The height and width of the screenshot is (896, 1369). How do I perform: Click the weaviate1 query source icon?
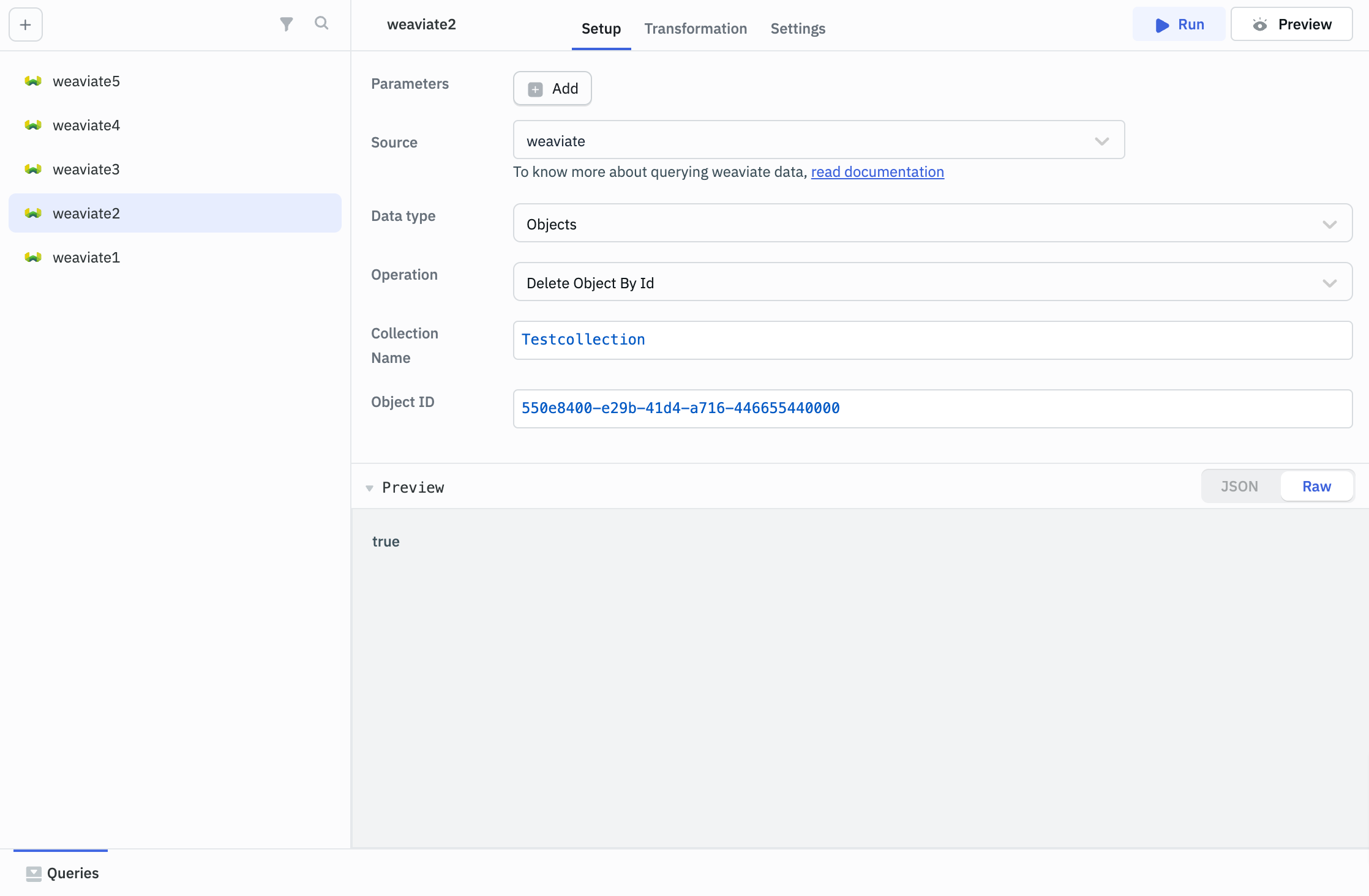(x=32, y=257)
